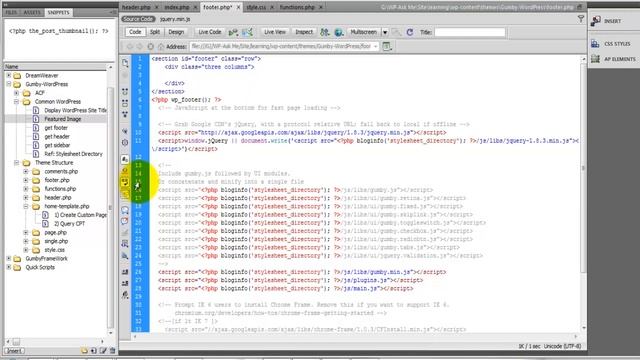Expand the comments.php snippet folder
640x360 pixels.
click(x=26, y=171)
